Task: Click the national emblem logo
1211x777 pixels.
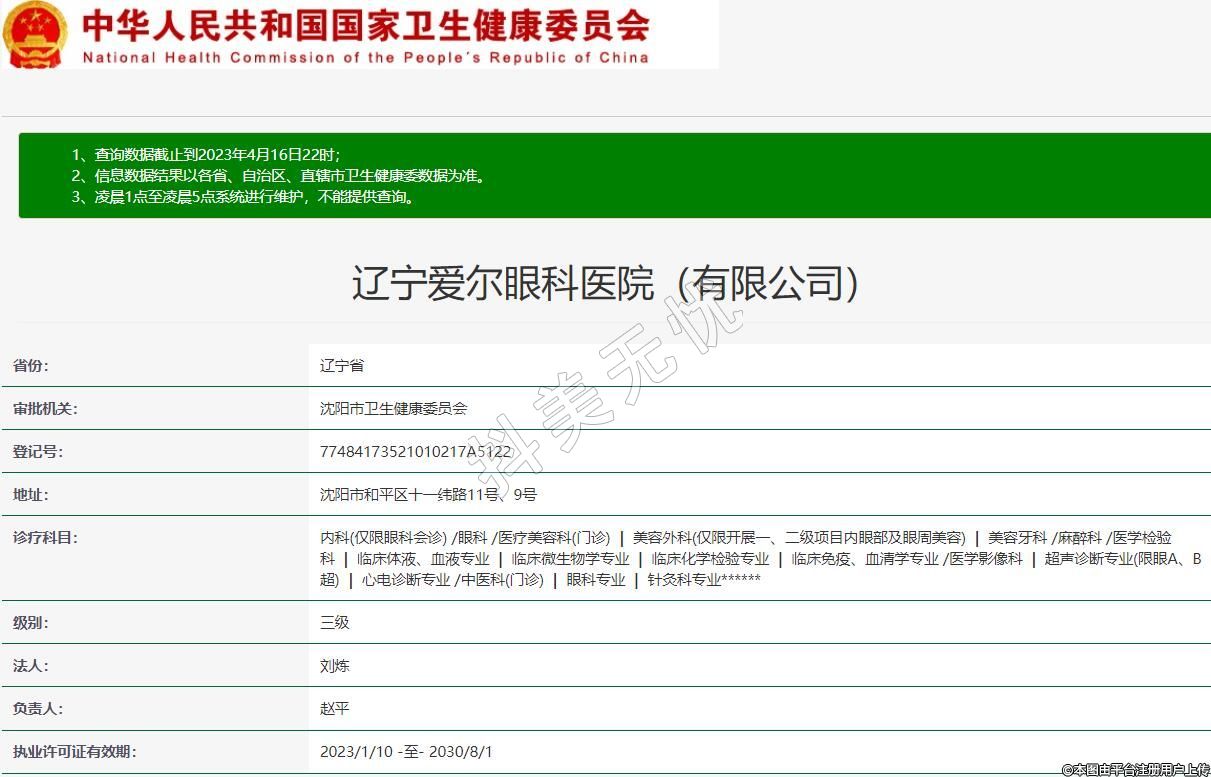Action: click(37, 34)
